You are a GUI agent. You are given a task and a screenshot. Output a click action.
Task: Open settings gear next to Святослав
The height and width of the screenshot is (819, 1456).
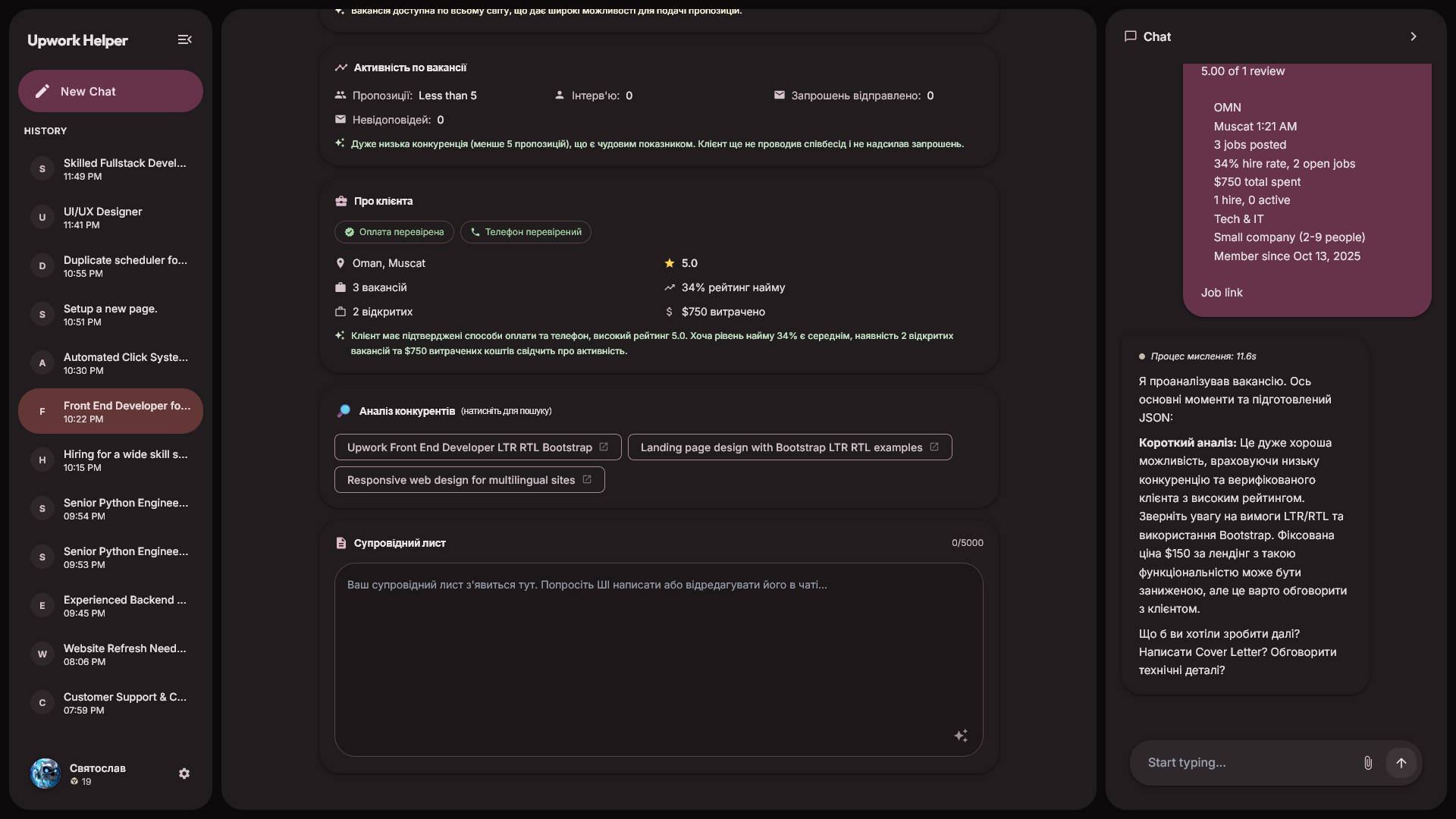click(184, 773)
